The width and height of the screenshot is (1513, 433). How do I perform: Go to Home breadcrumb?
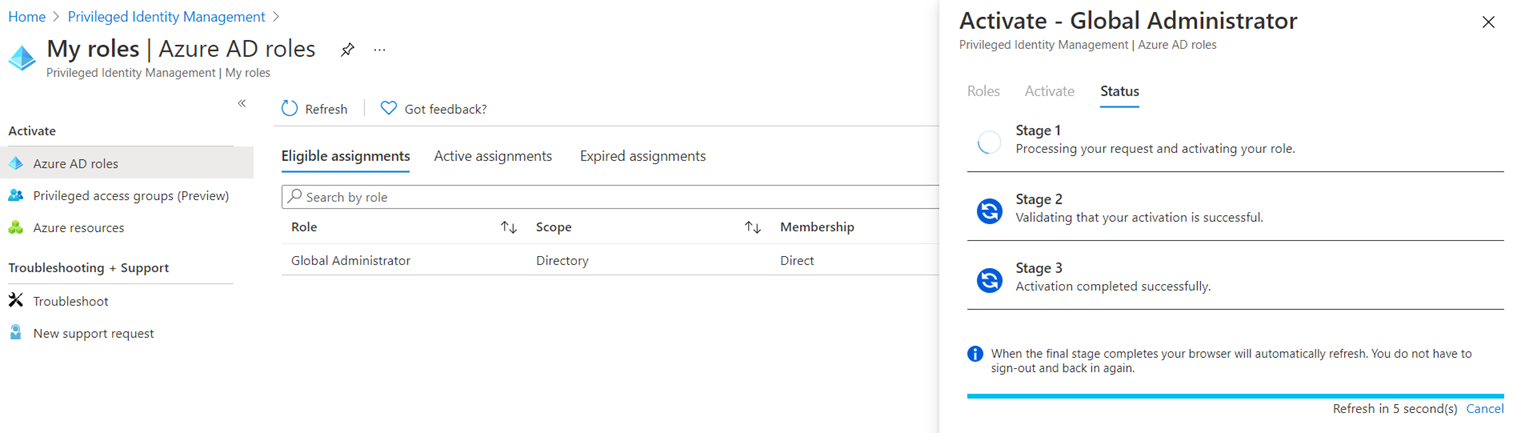point(27,17)
